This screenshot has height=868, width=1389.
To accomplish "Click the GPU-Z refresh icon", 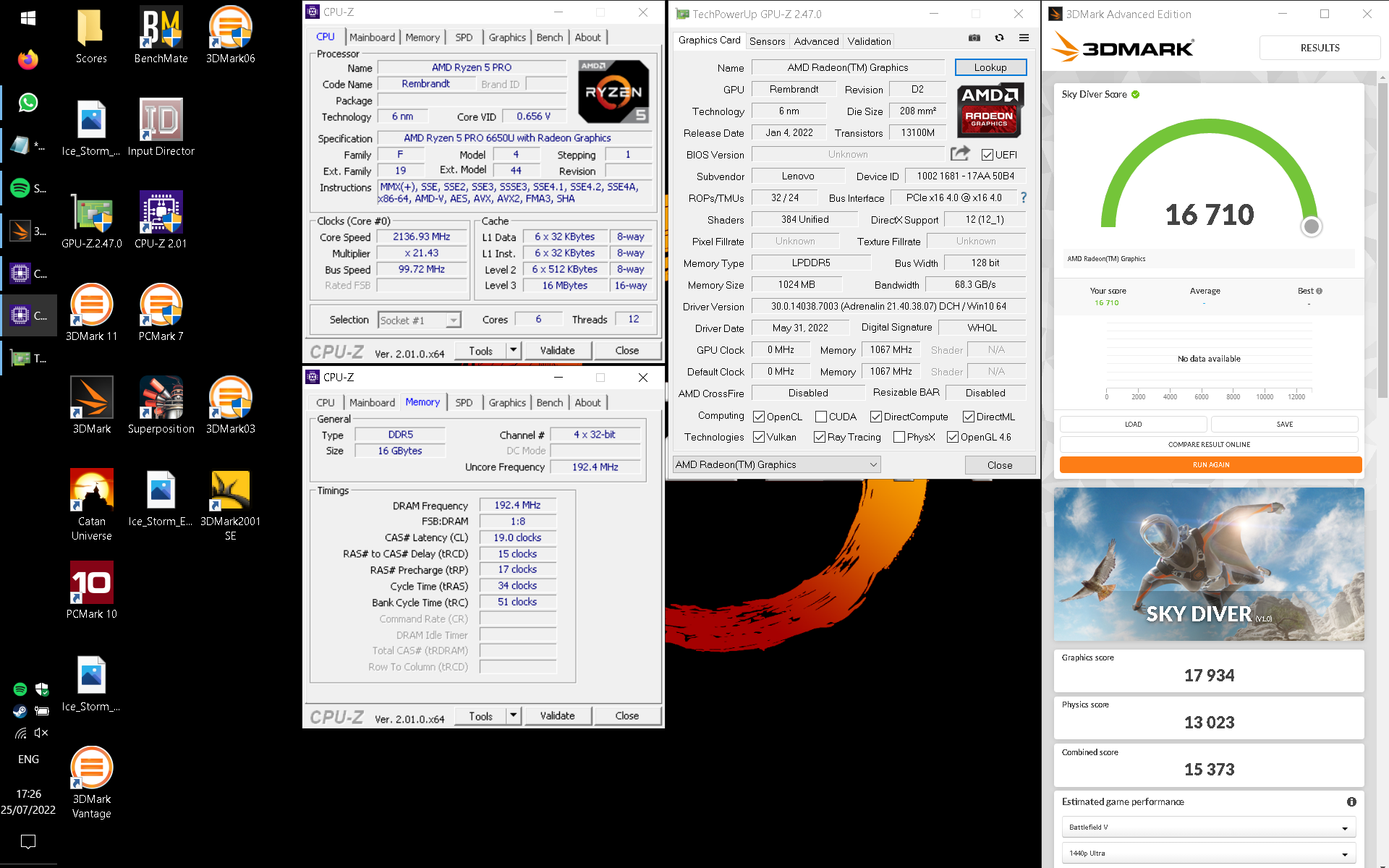I will [999, 38].
